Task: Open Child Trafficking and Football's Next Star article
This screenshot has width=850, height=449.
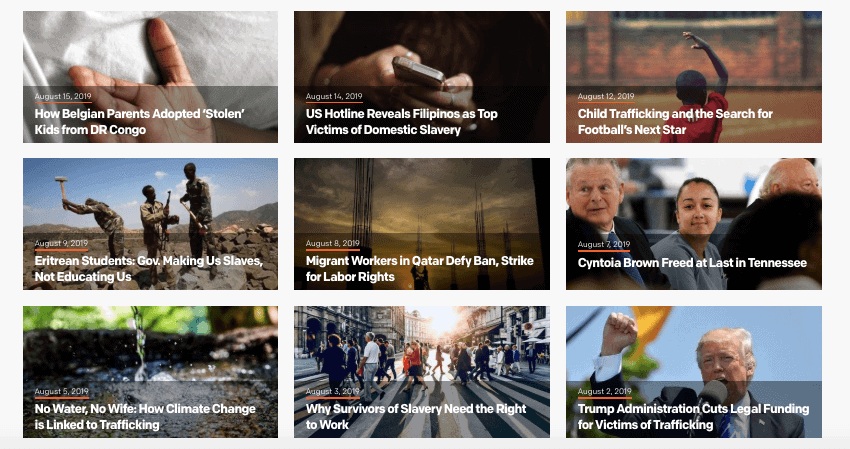Action: 675,121
